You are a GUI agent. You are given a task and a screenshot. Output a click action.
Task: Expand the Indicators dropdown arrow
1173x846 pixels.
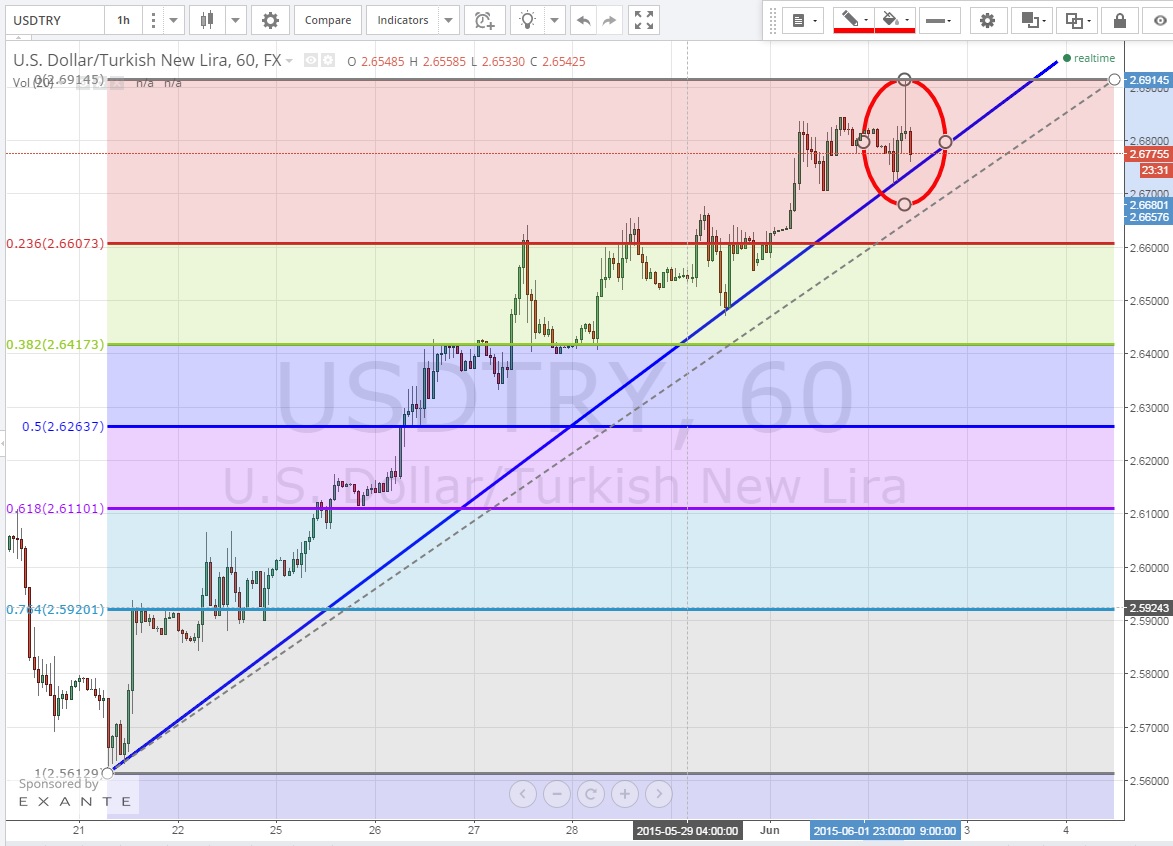click(448, 20)
